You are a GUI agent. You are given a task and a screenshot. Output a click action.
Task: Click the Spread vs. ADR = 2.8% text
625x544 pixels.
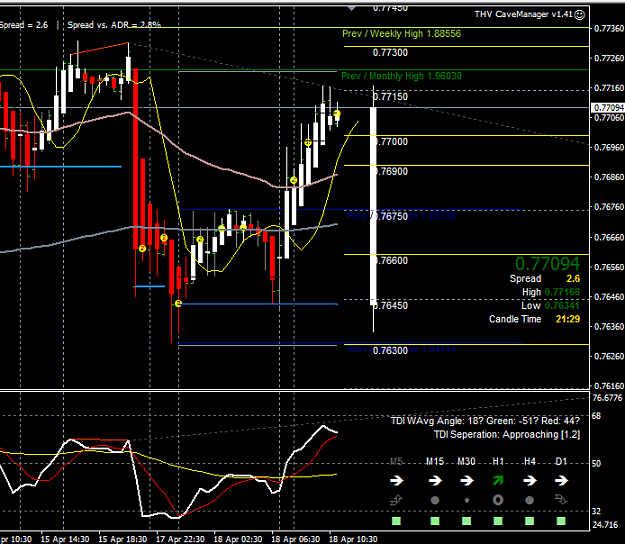(x=114, y=25)
